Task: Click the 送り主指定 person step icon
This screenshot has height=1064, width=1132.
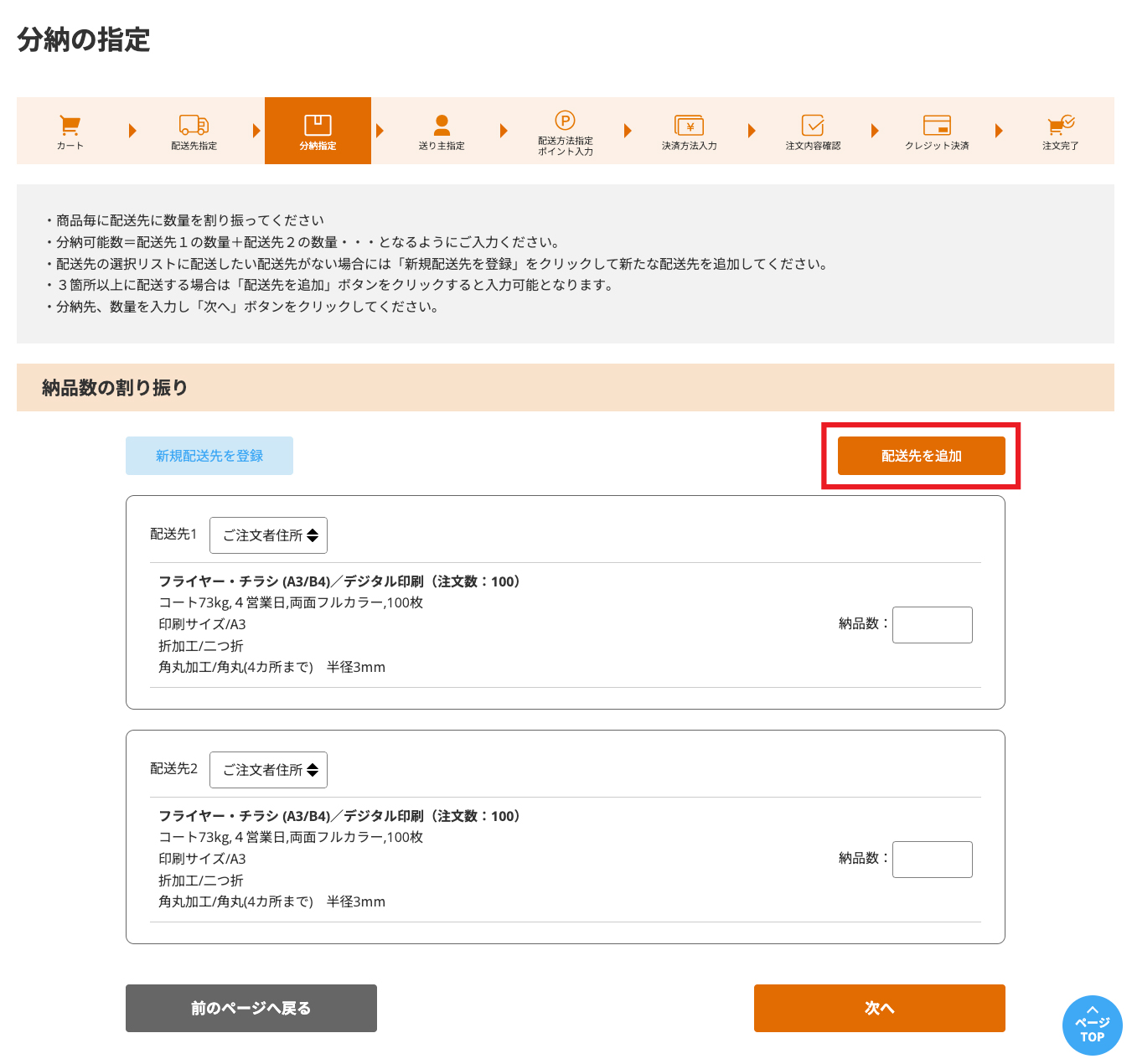Action: tap(442, 125)
